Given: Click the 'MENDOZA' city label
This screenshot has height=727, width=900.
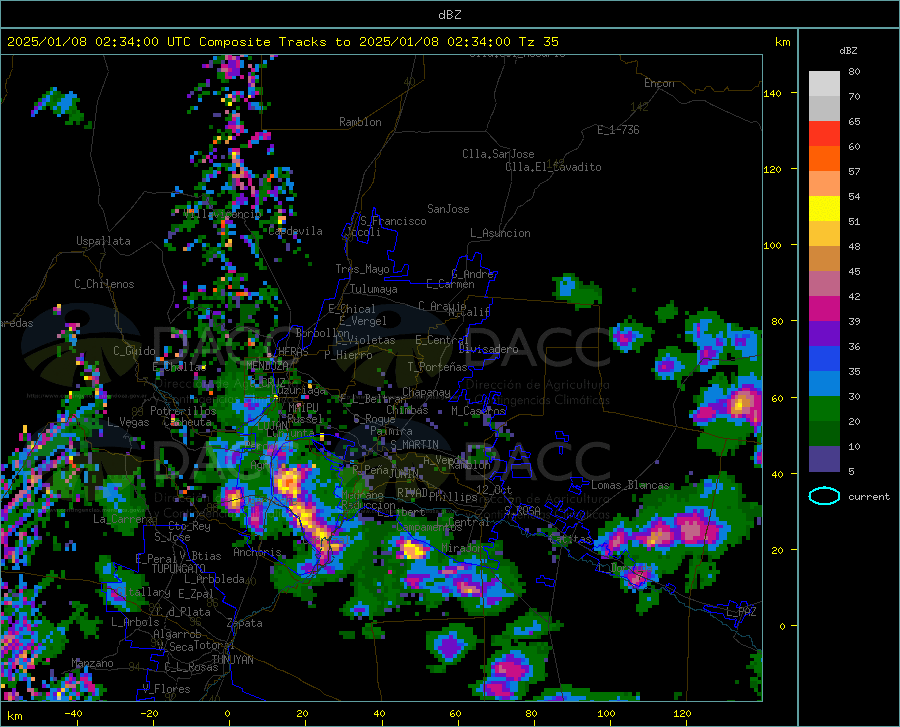Looking at the screenshot, I should pyautogui.click(x=267, y=365).
